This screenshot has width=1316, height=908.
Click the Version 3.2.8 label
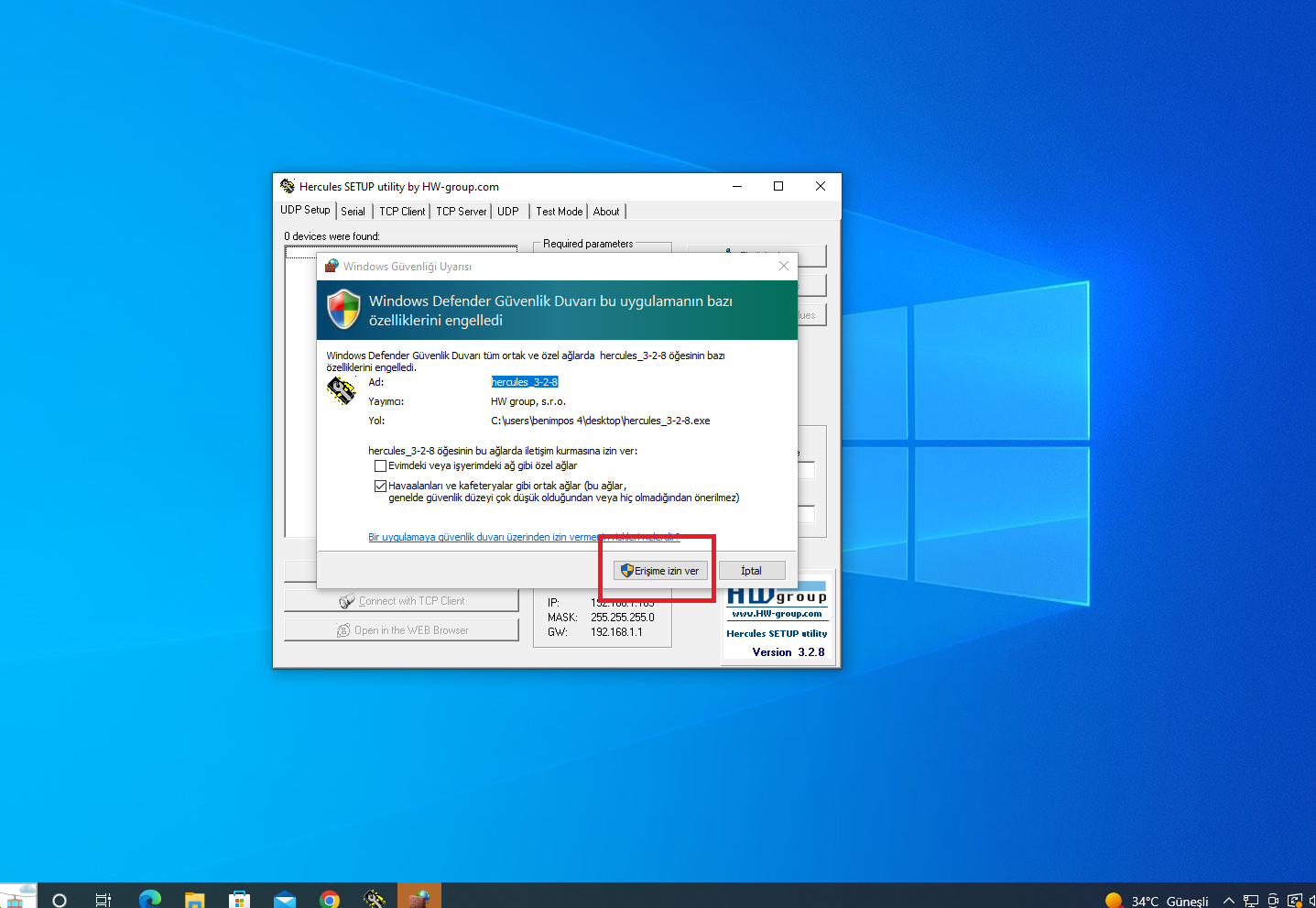(789, 652)
